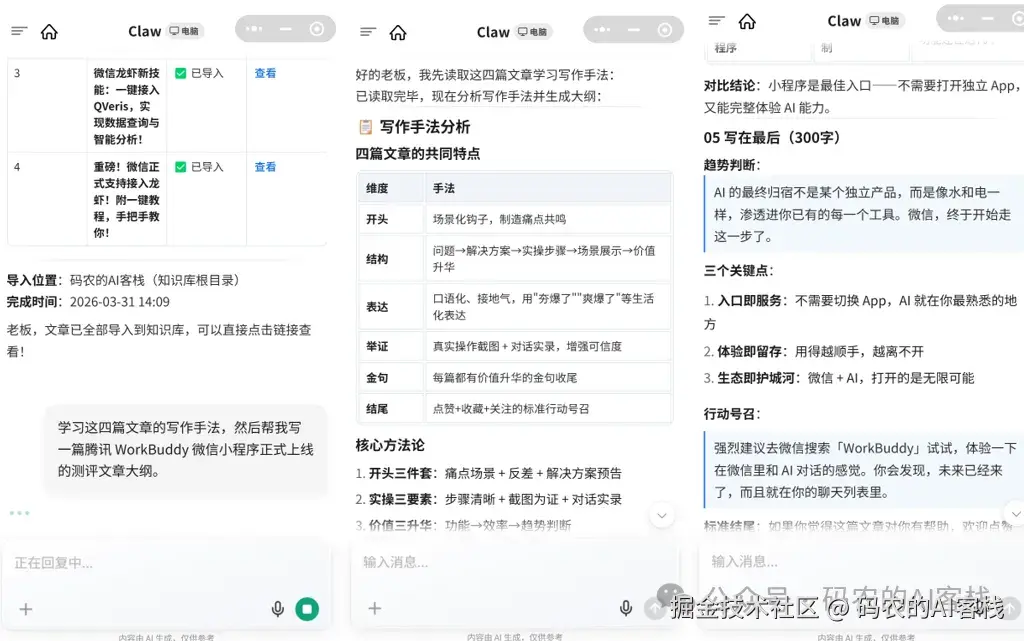Tap the clipboard emoji before 写作手法分析
This screenshot has width=1024, height=641.
[x=366, y=127]
